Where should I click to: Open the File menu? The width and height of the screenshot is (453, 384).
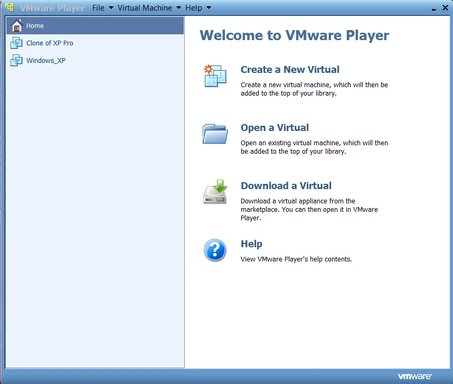[x=98, y=8]
